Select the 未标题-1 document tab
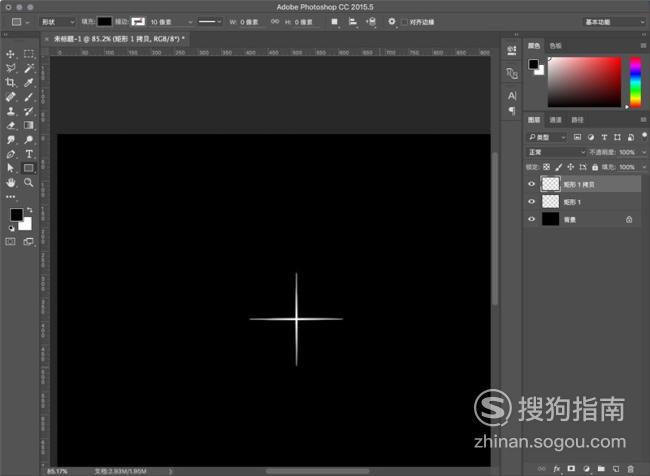 tap(119, 39)
